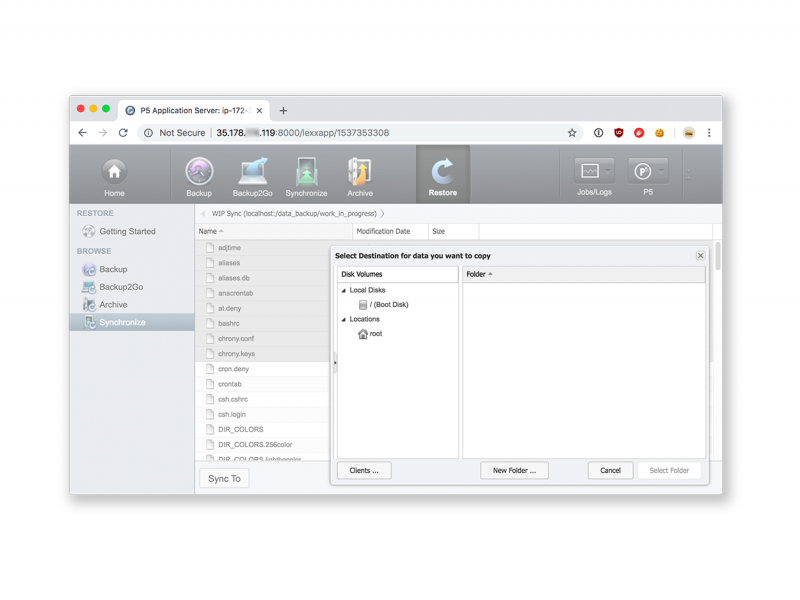This screenshot has width=800, height=600.
Task: Select the chrony.keys file
Action: (x=262, y=354)
